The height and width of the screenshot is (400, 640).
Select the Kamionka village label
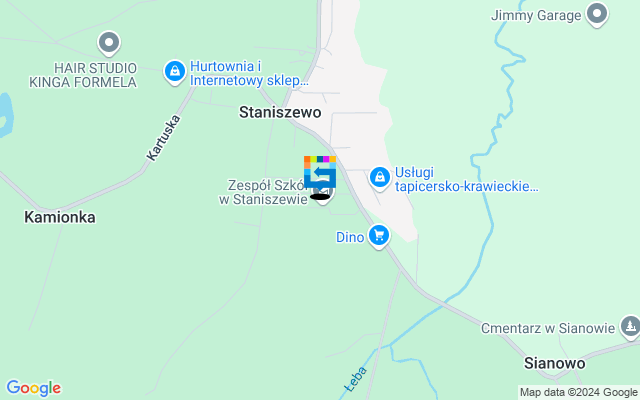(60, 217)
